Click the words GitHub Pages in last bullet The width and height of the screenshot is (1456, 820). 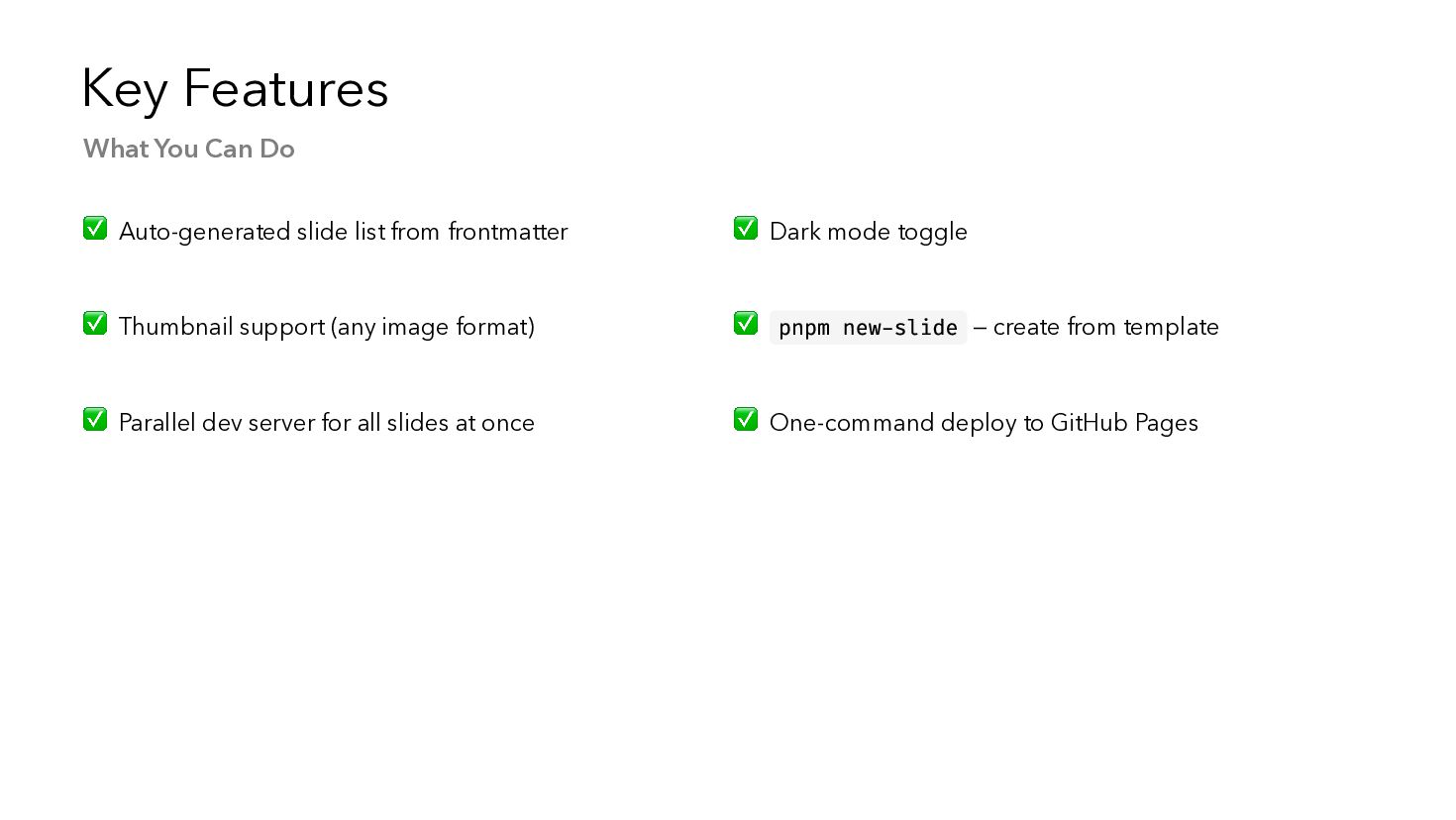[1124, 423]
